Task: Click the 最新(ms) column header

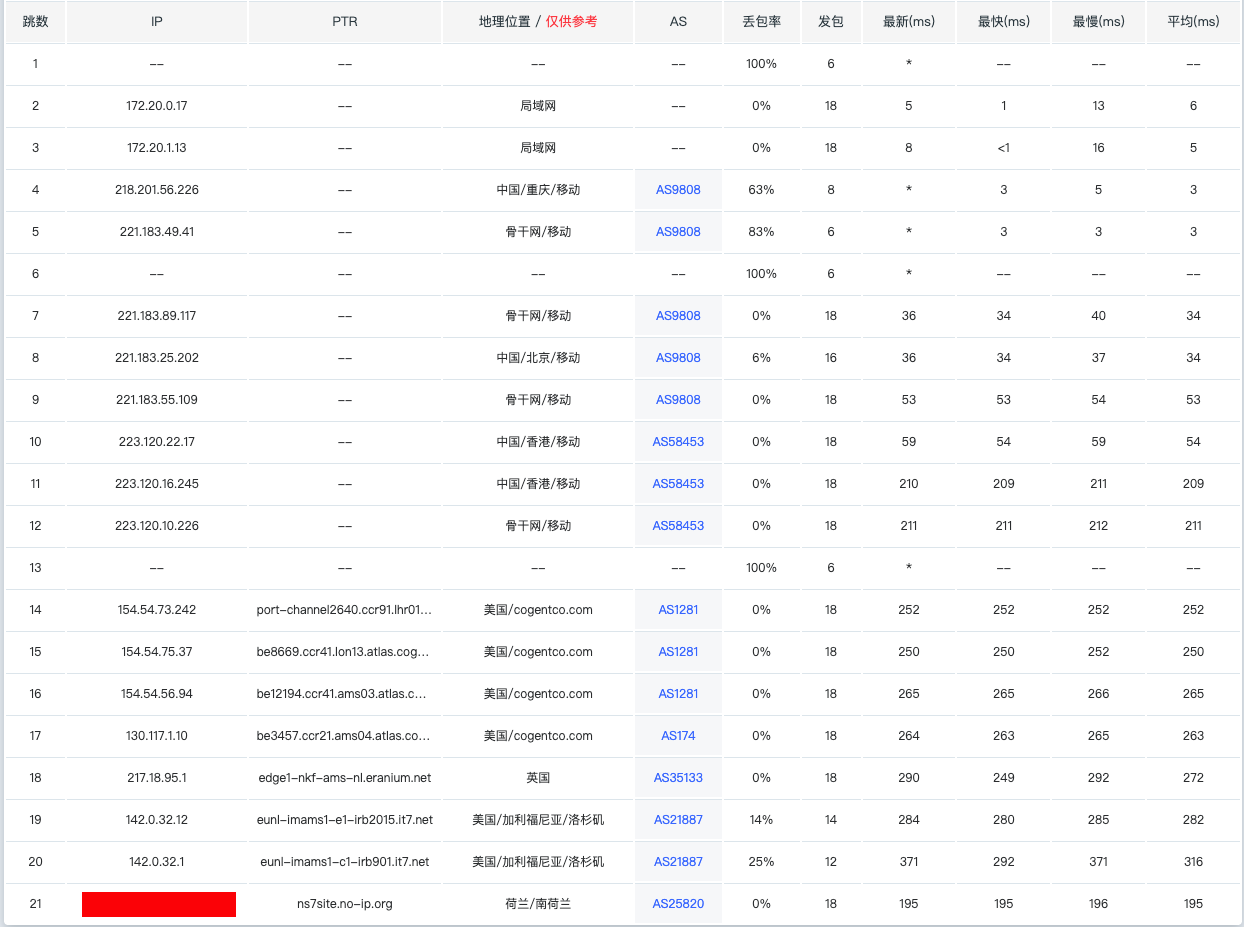Action: click(909, 22)
